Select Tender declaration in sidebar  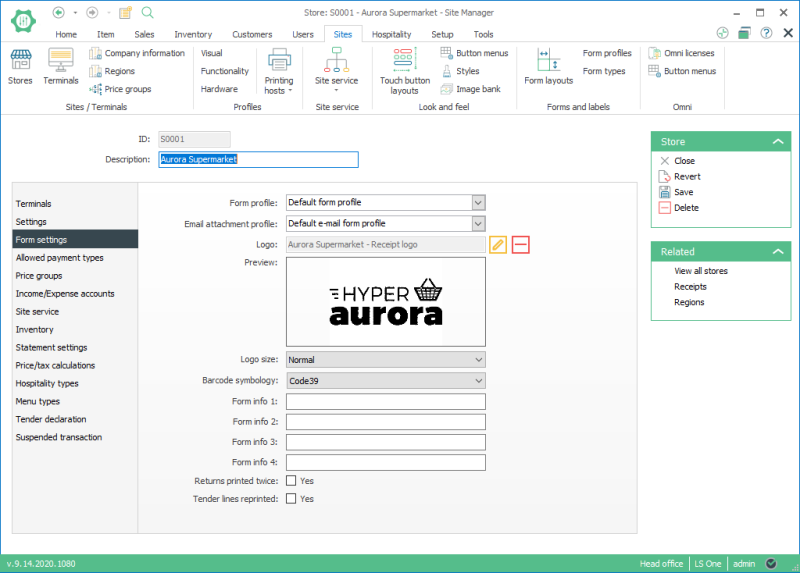pyautogui.click(x=75, y=419)
